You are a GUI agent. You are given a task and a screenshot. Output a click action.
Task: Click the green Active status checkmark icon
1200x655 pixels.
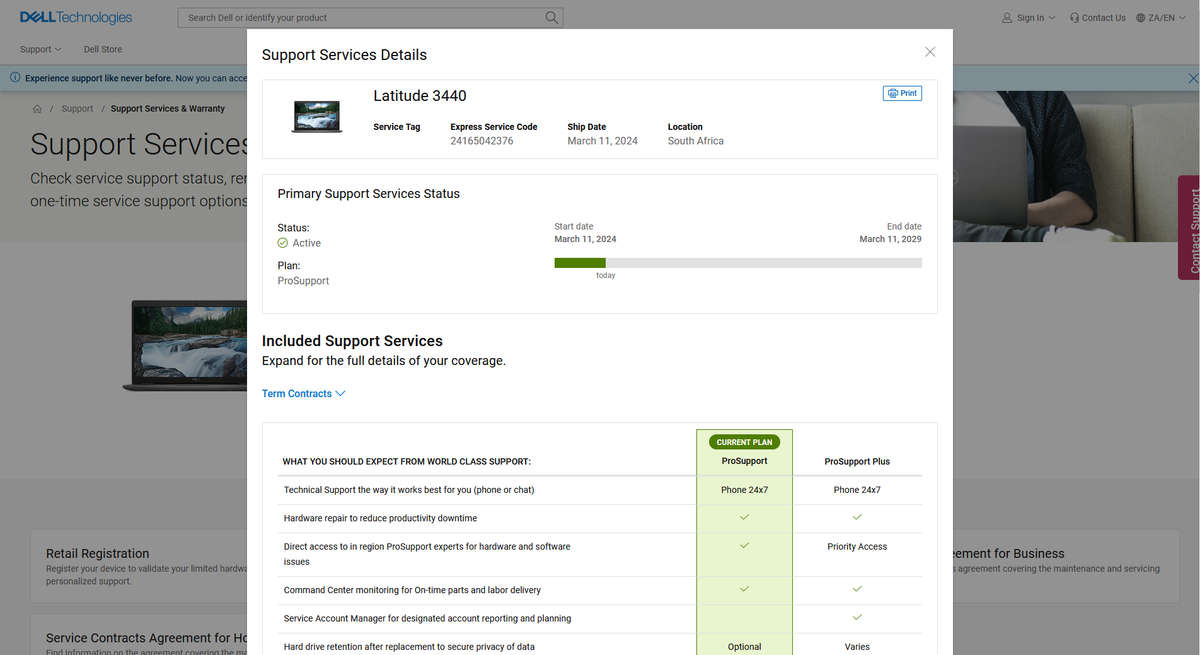[x=283, y=243]
